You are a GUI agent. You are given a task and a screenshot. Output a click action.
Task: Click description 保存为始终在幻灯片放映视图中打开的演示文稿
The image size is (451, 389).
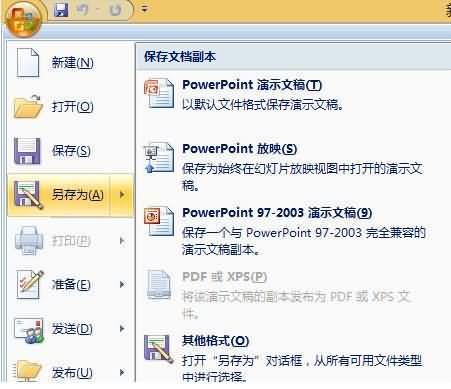pos(302,177)
